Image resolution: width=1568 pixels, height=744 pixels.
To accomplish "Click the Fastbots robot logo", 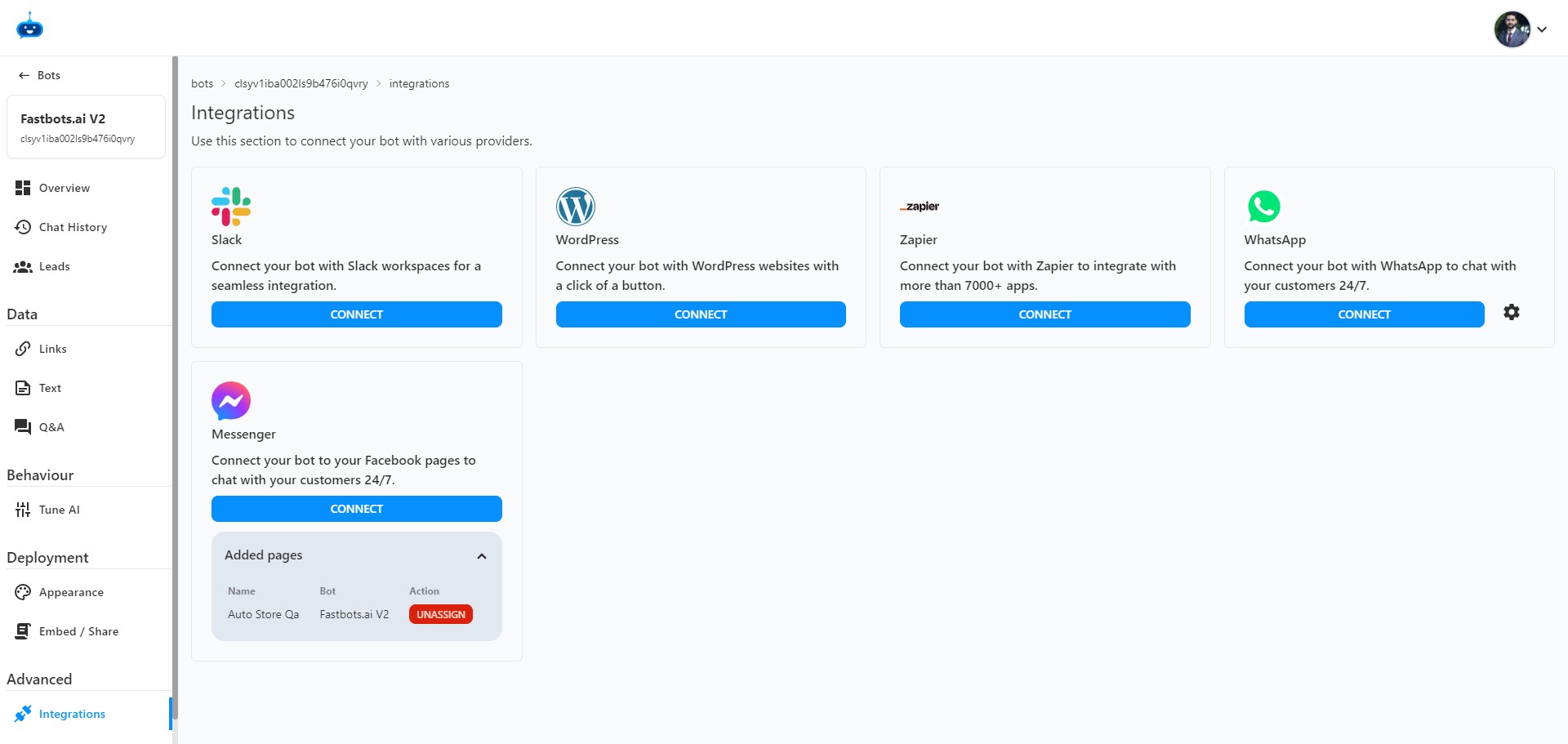I will click(29, 26).
